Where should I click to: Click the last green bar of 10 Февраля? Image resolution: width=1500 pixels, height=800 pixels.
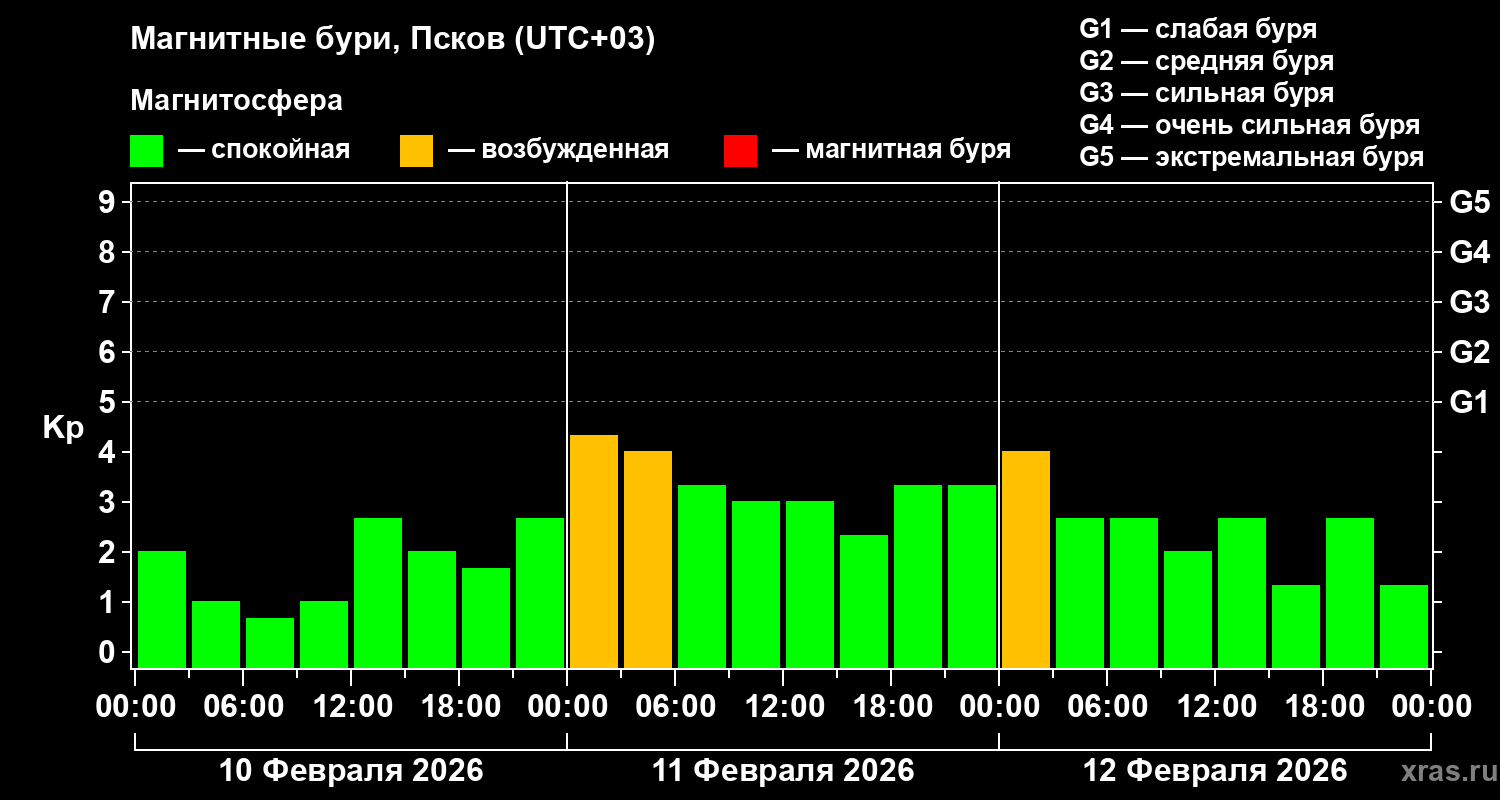point(540,593)
